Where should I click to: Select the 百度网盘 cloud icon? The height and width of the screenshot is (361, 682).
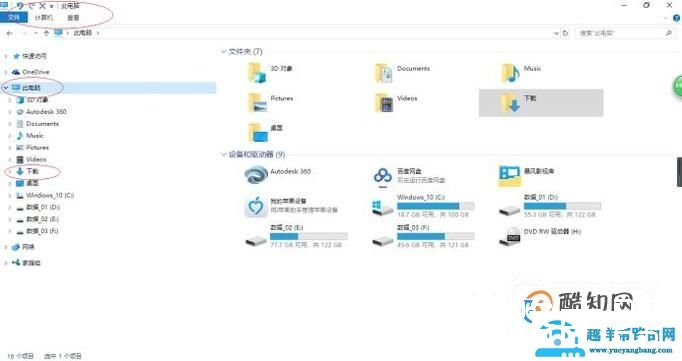383,176
